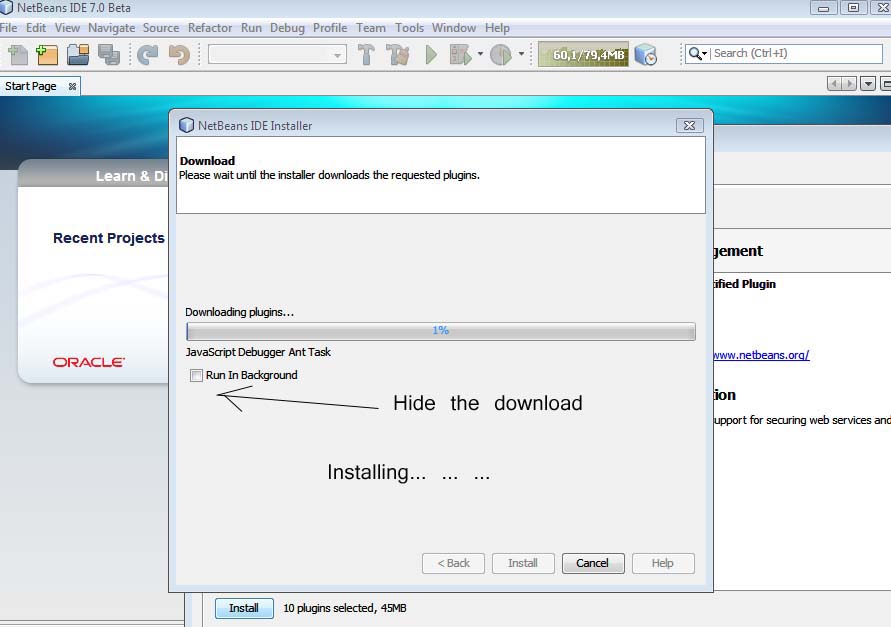The height and width of the screenshot is (627, 891).
Task: Open the Navigate menu
Action: tap(111, 28)
